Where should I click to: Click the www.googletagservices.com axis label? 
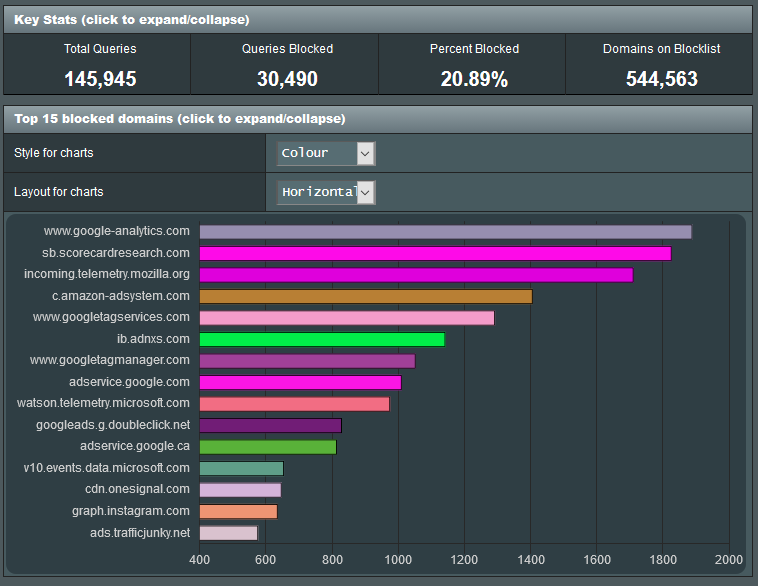pos(111,317)
